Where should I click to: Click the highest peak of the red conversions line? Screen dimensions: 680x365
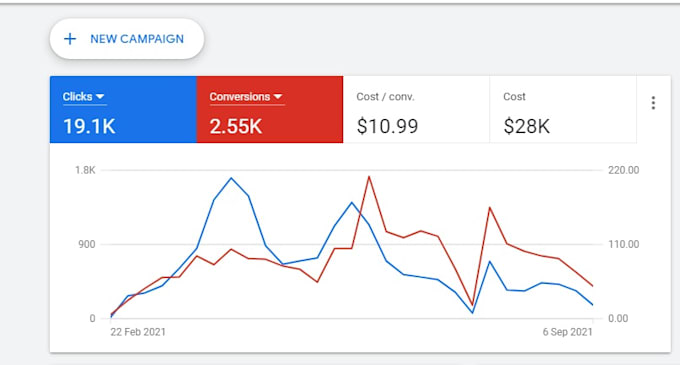pyautogui.click(x=369, y=177)
